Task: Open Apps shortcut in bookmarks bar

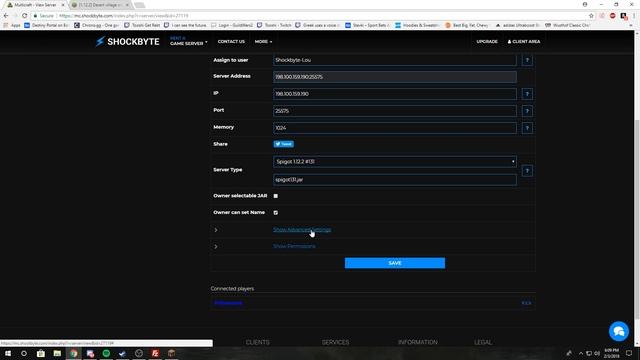Action: 12,25
